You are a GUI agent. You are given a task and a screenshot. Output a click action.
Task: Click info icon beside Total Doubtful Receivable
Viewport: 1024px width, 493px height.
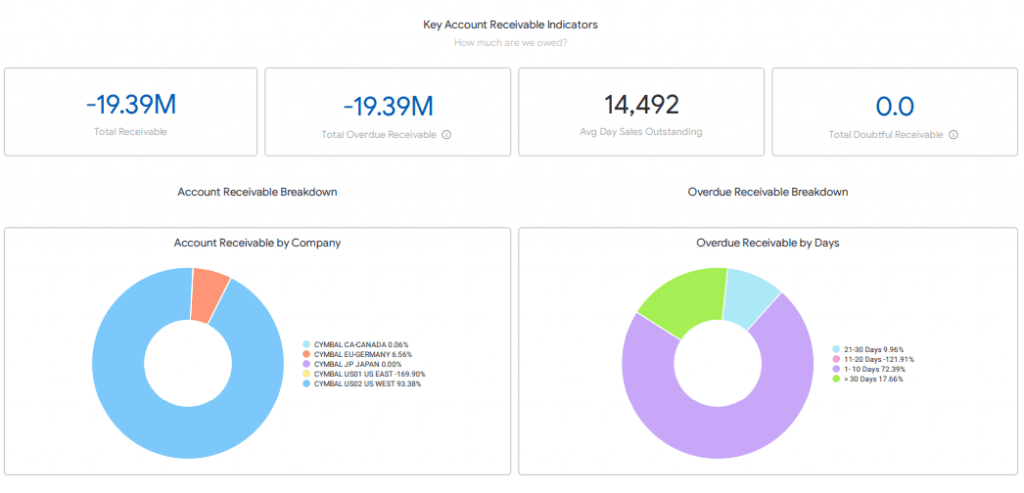coord(953,135)
